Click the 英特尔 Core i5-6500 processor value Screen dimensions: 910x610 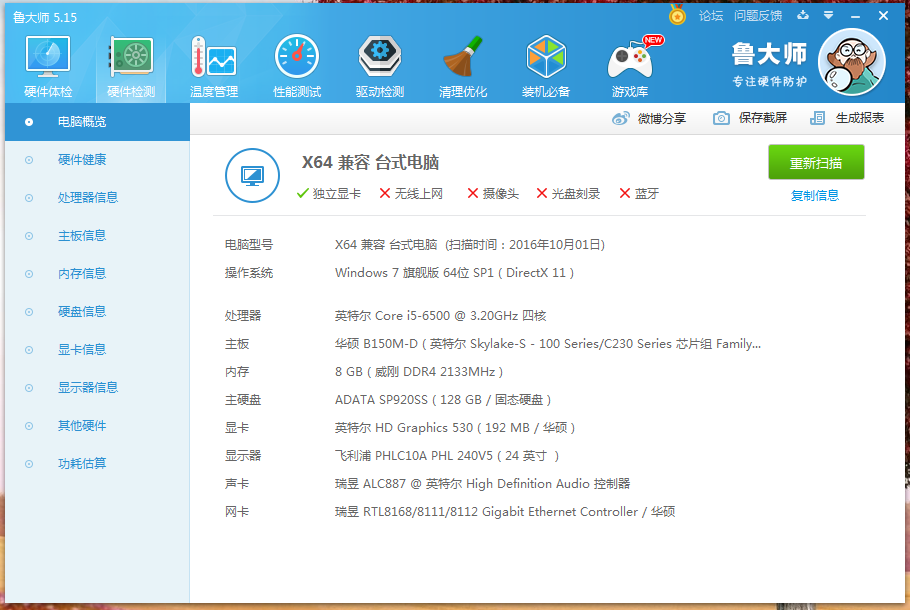coord(440,316)
